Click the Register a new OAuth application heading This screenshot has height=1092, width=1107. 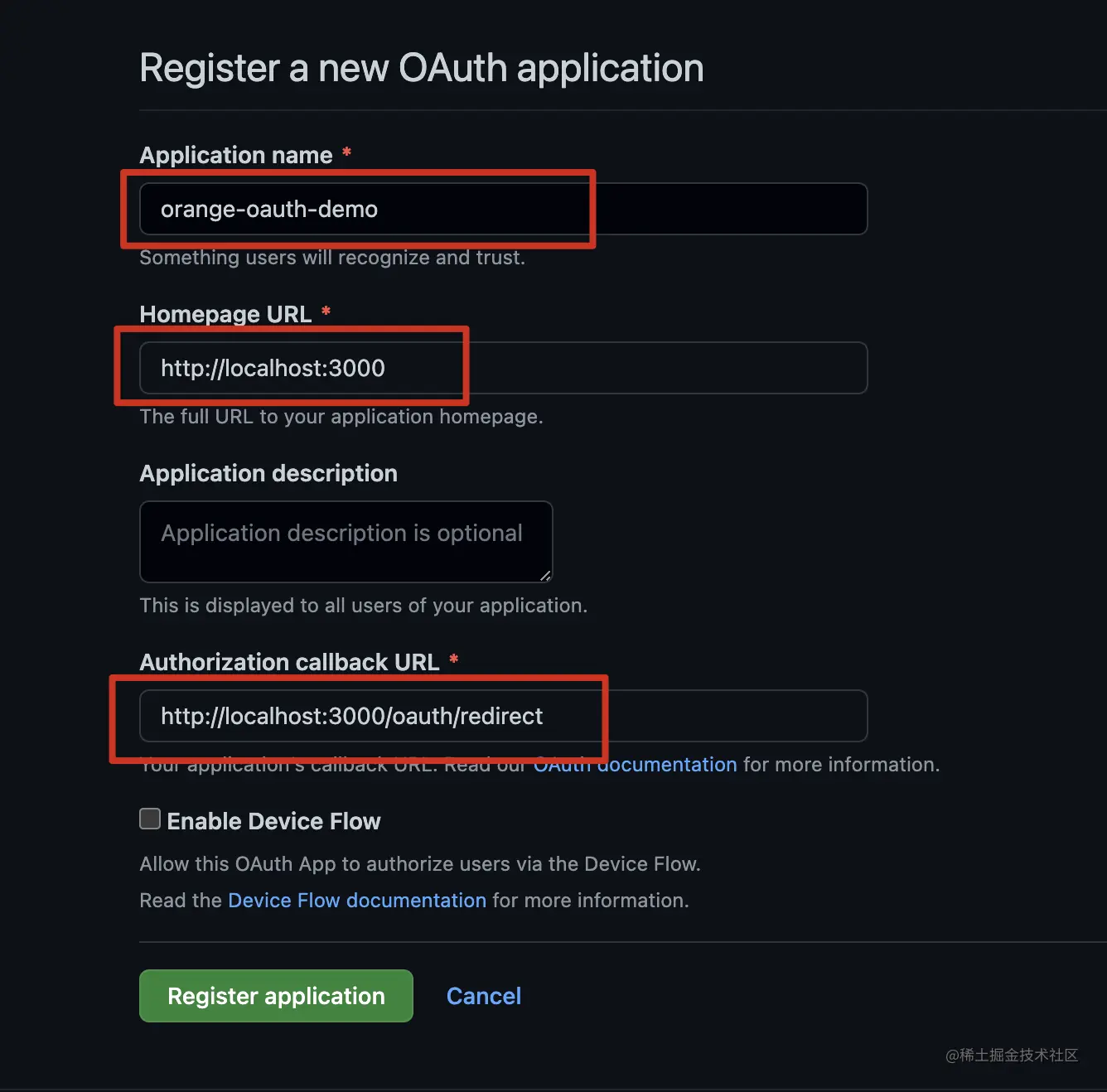(421, 67)
